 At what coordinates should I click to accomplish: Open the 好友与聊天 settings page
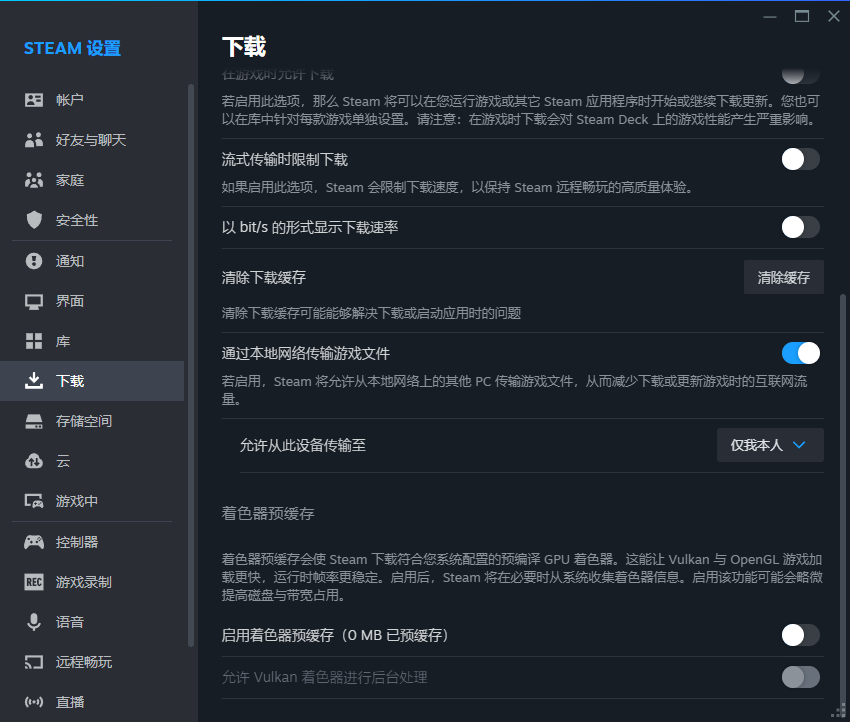tap(92, 140)
